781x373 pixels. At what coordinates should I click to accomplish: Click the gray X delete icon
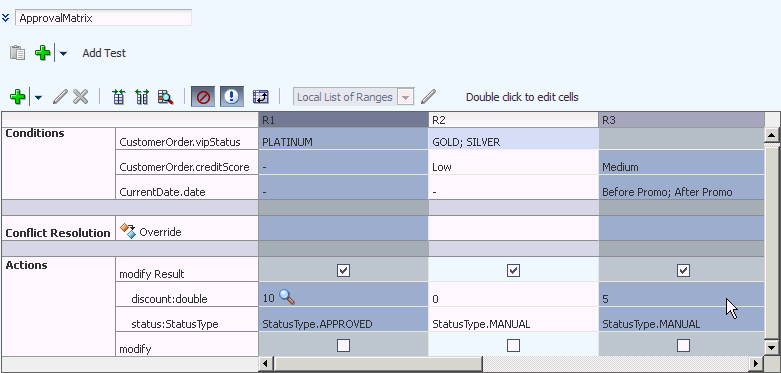point(80,96)
